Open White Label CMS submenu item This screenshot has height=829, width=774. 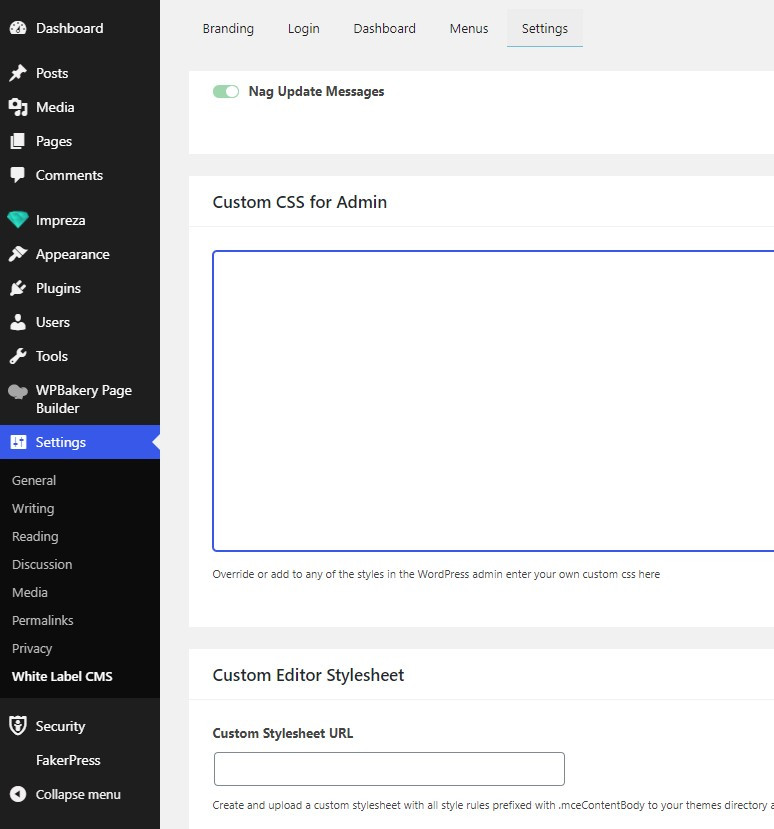(x=62, y=677)
